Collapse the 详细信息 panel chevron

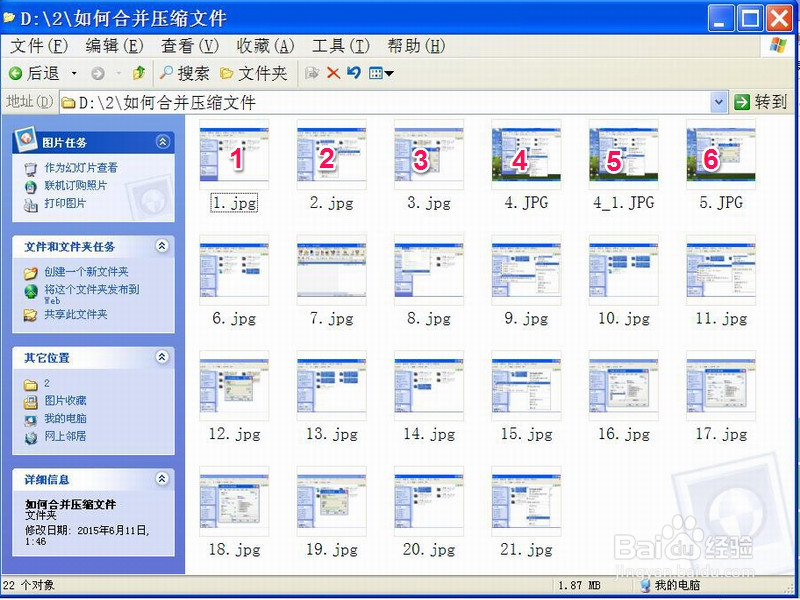click(x=160, y=479)
